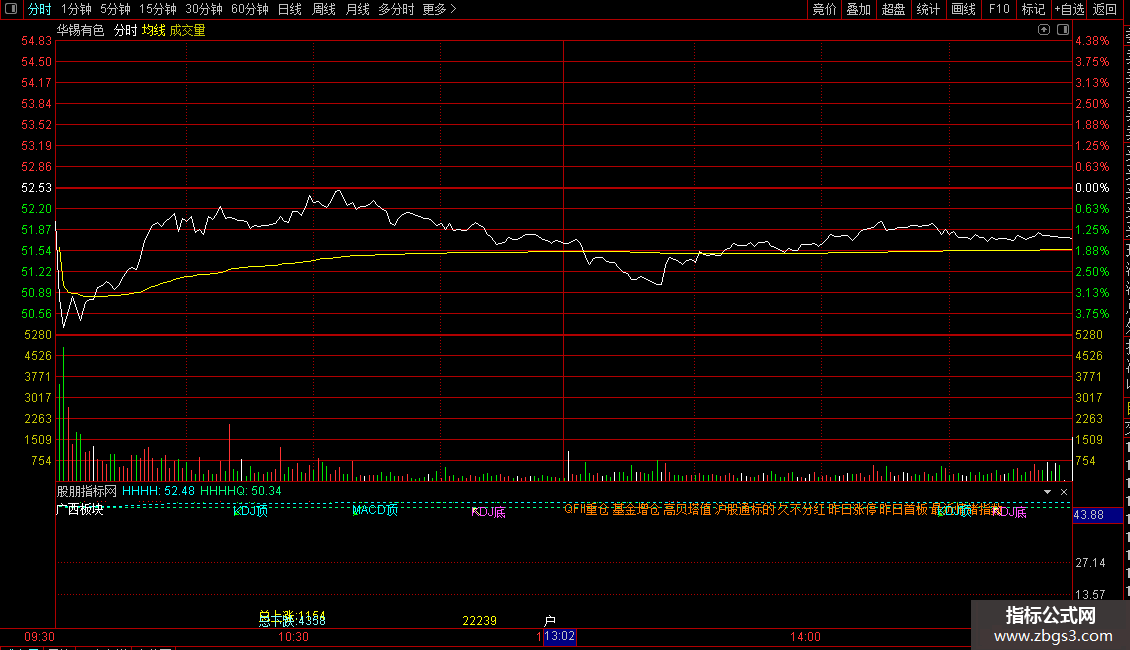Screen dimensions: 1130x650
Task: Click the MACD顶 signal marker
Action: (375, 510)
